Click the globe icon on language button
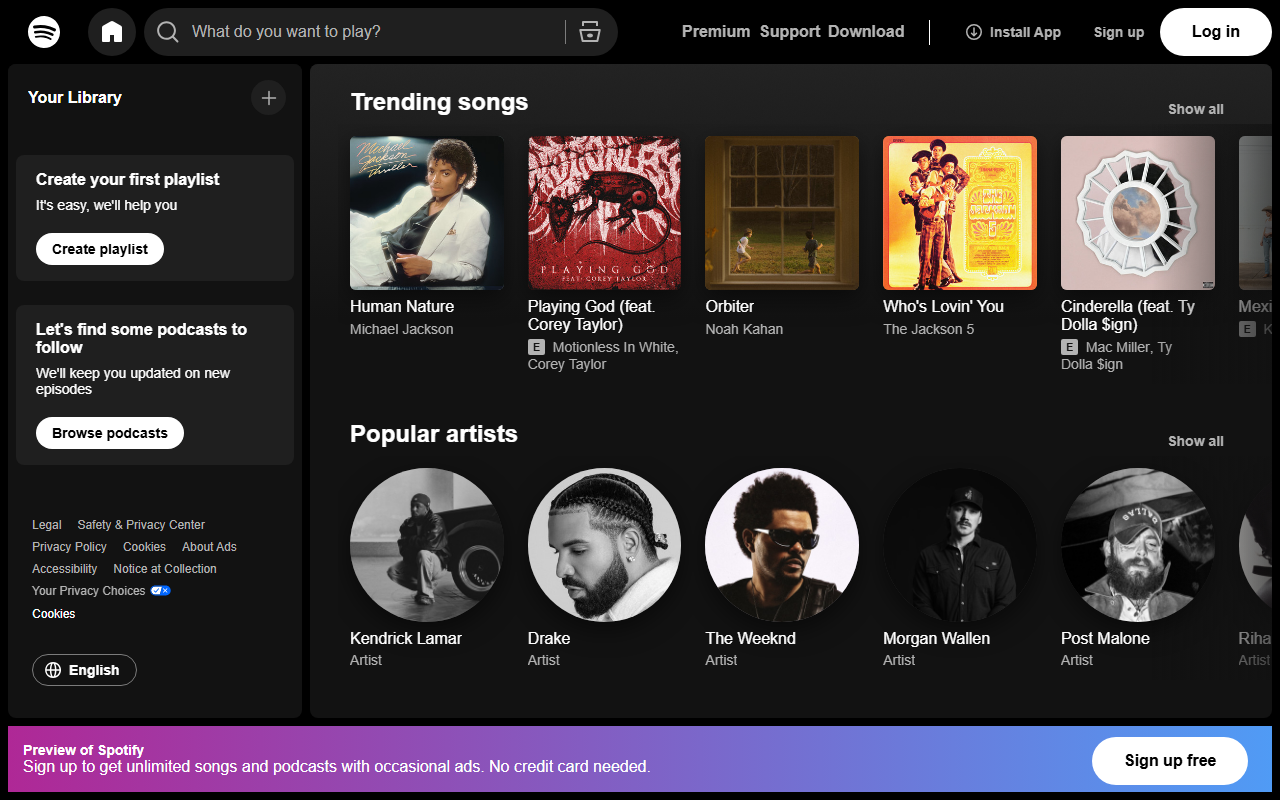Image resolution: width=1280 pixels, height=800 pixels. [x=54, y=670]
